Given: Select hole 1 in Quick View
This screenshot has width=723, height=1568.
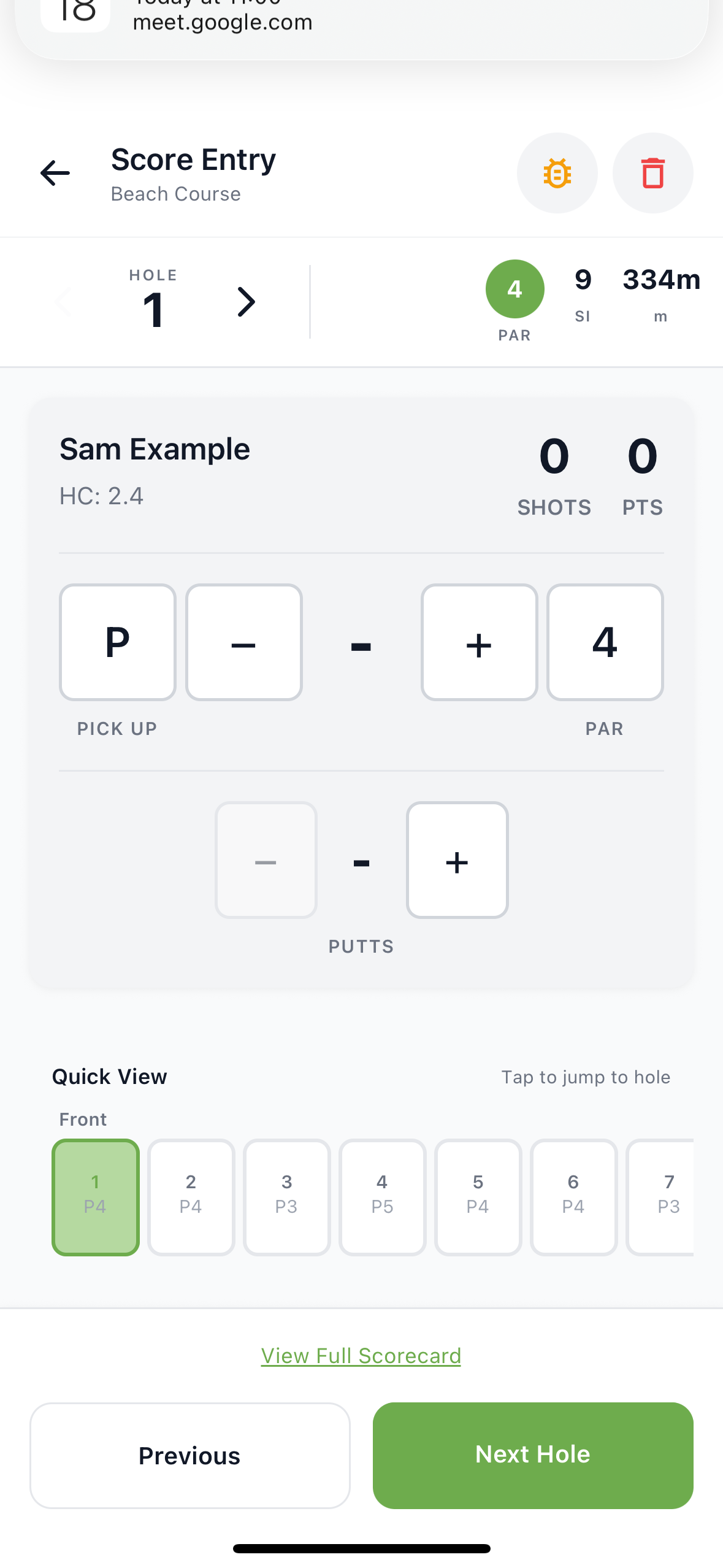Looking at the screenshot, I should [96, 1197].
